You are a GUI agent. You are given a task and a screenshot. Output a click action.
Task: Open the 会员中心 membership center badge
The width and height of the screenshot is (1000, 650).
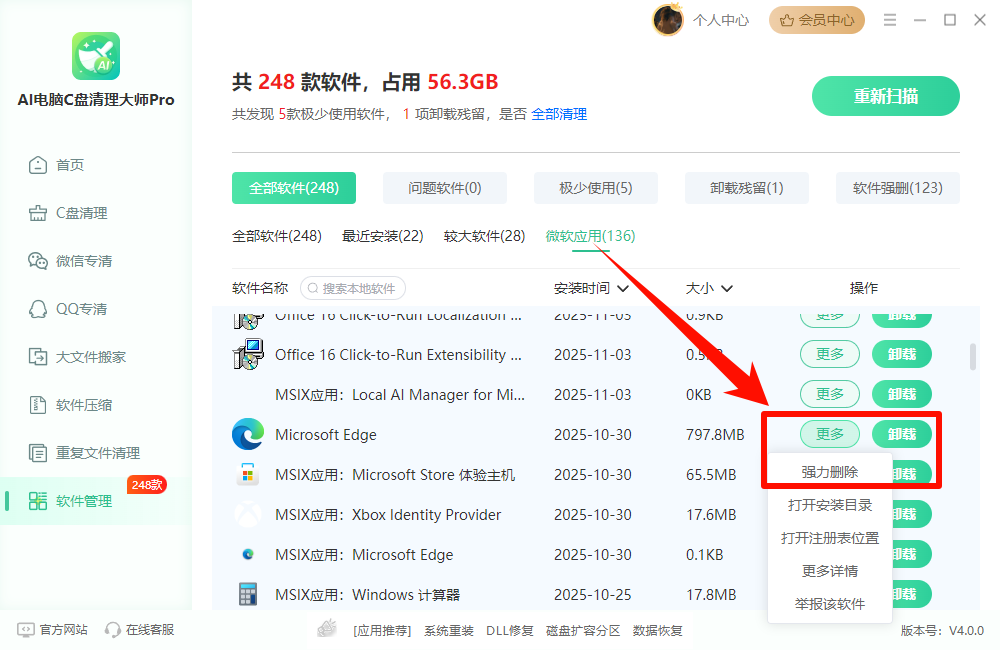(x=816, y=19)
